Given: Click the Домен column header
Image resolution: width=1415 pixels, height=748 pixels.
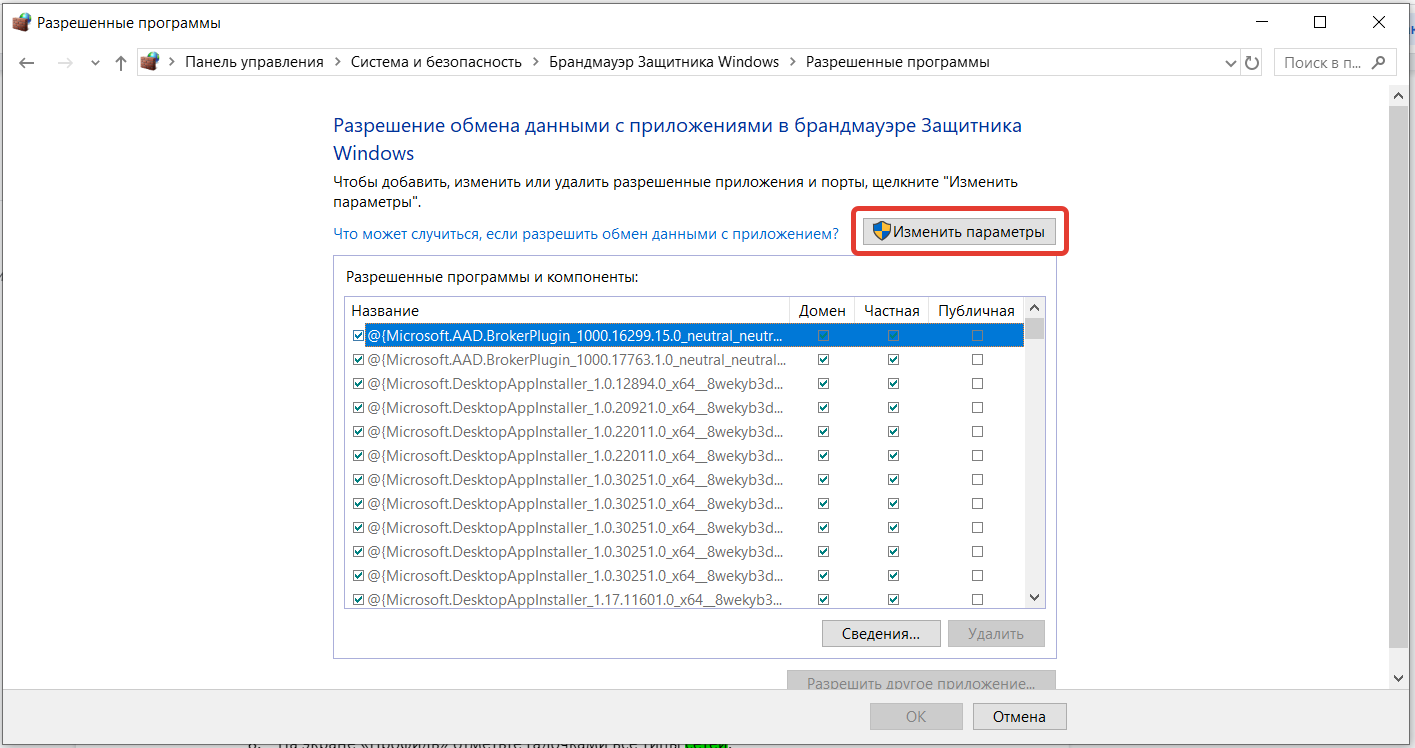Looking at the screenshot, I should (x=823, y=310).
